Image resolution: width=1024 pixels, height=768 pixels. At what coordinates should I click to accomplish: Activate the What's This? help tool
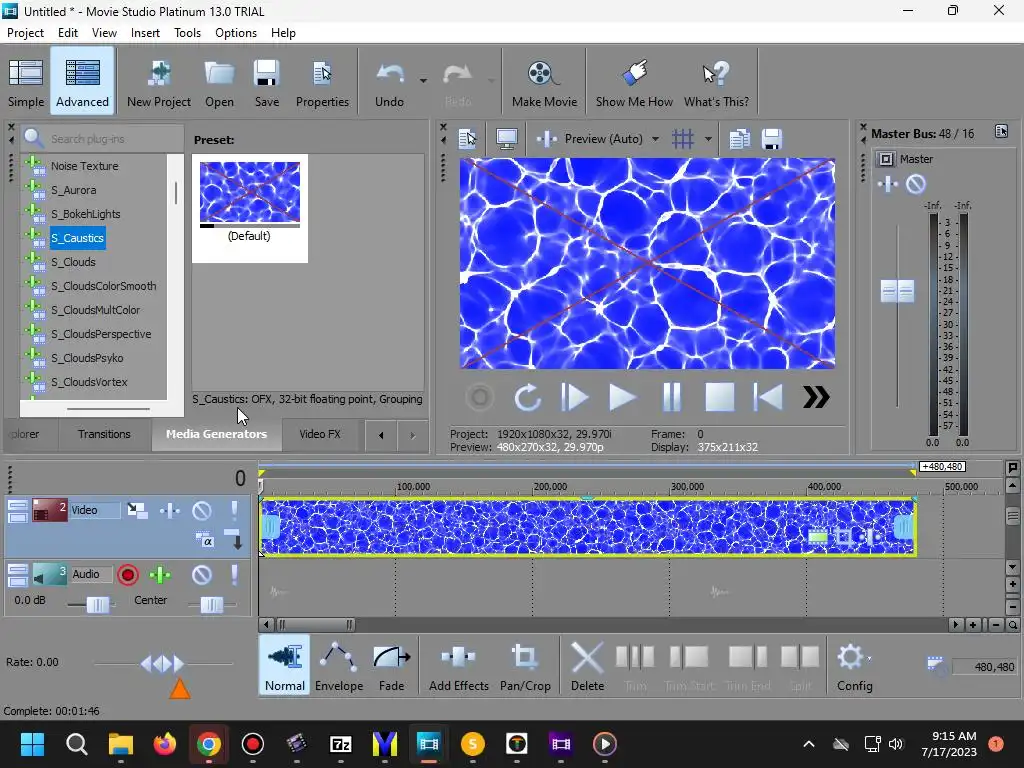[716, 82]
